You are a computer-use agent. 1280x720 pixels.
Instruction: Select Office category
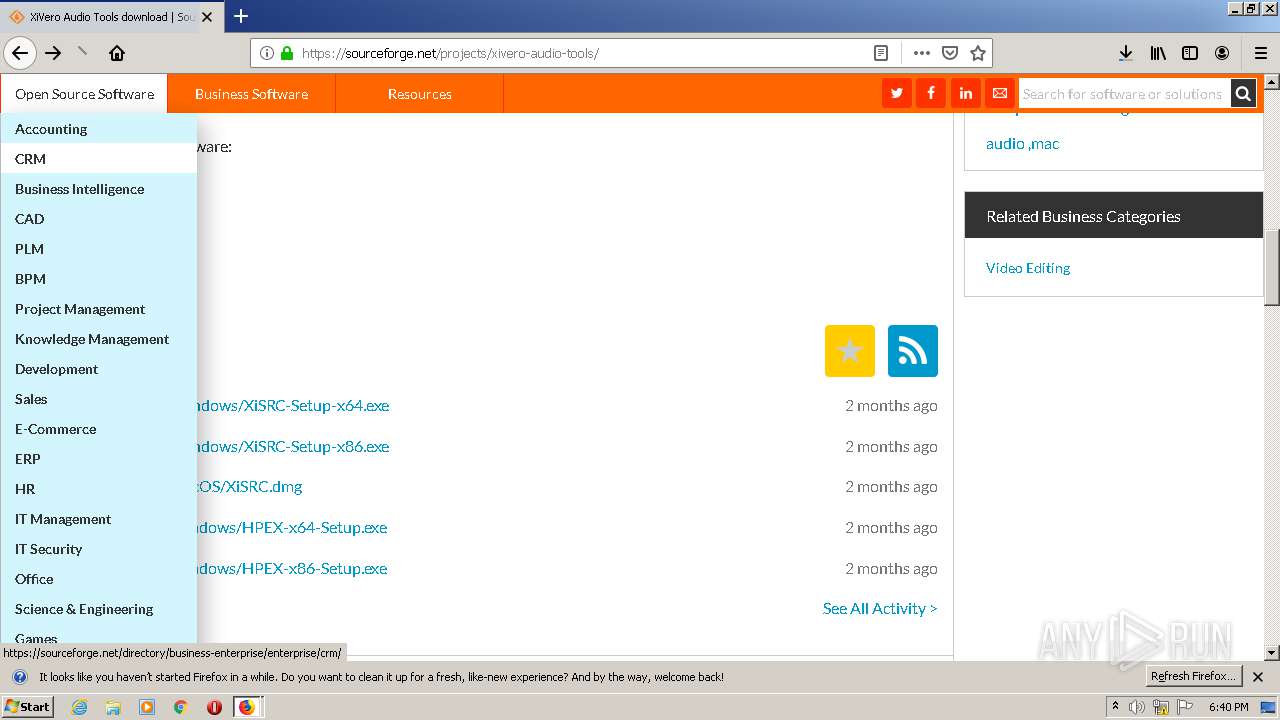pos(99,579)
